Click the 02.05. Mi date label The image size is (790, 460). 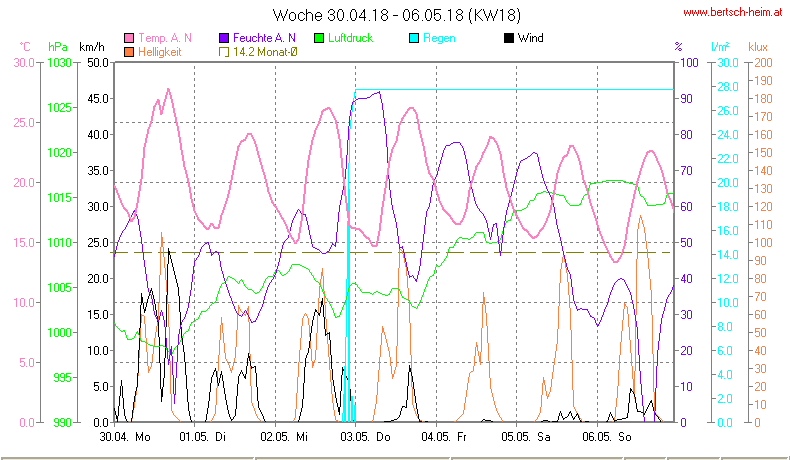(283, 437)
